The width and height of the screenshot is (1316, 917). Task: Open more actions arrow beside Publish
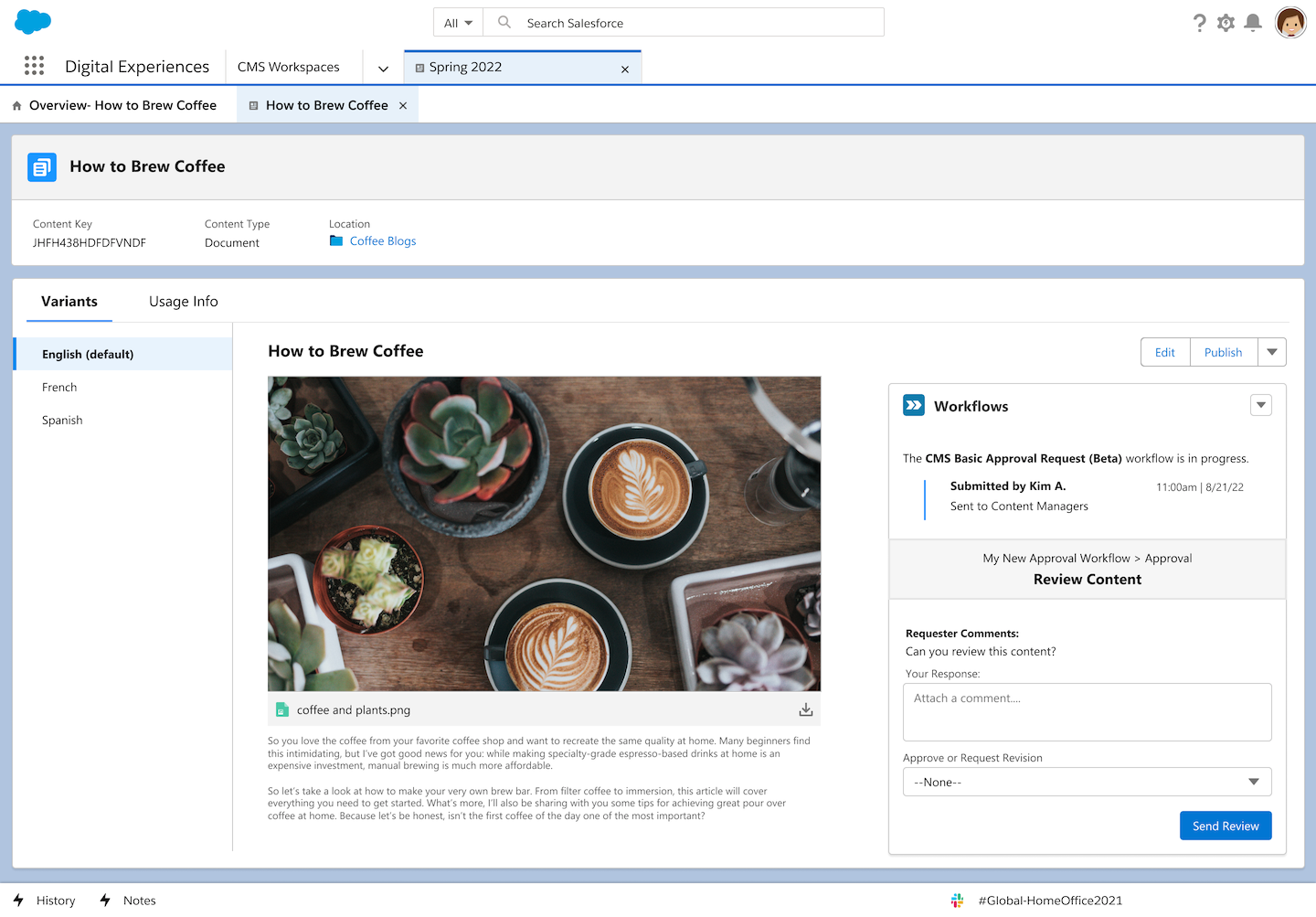tap(1271, 352)
